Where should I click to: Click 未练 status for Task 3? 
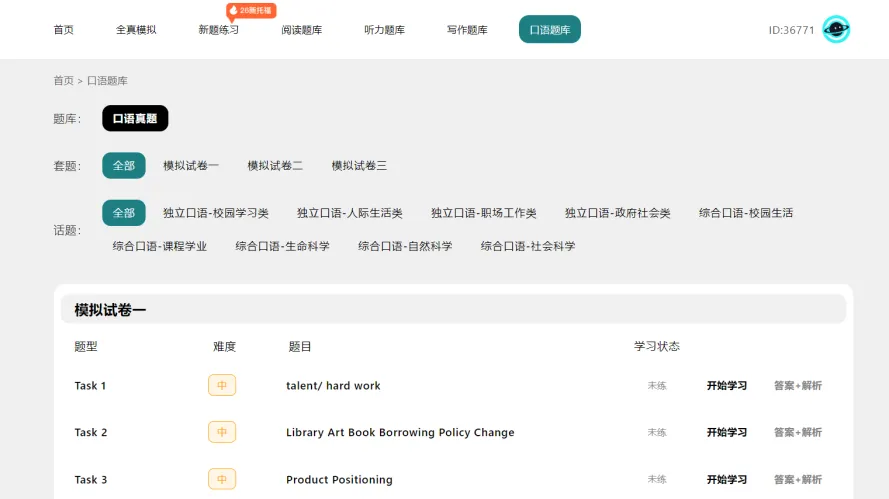point(657,479)
